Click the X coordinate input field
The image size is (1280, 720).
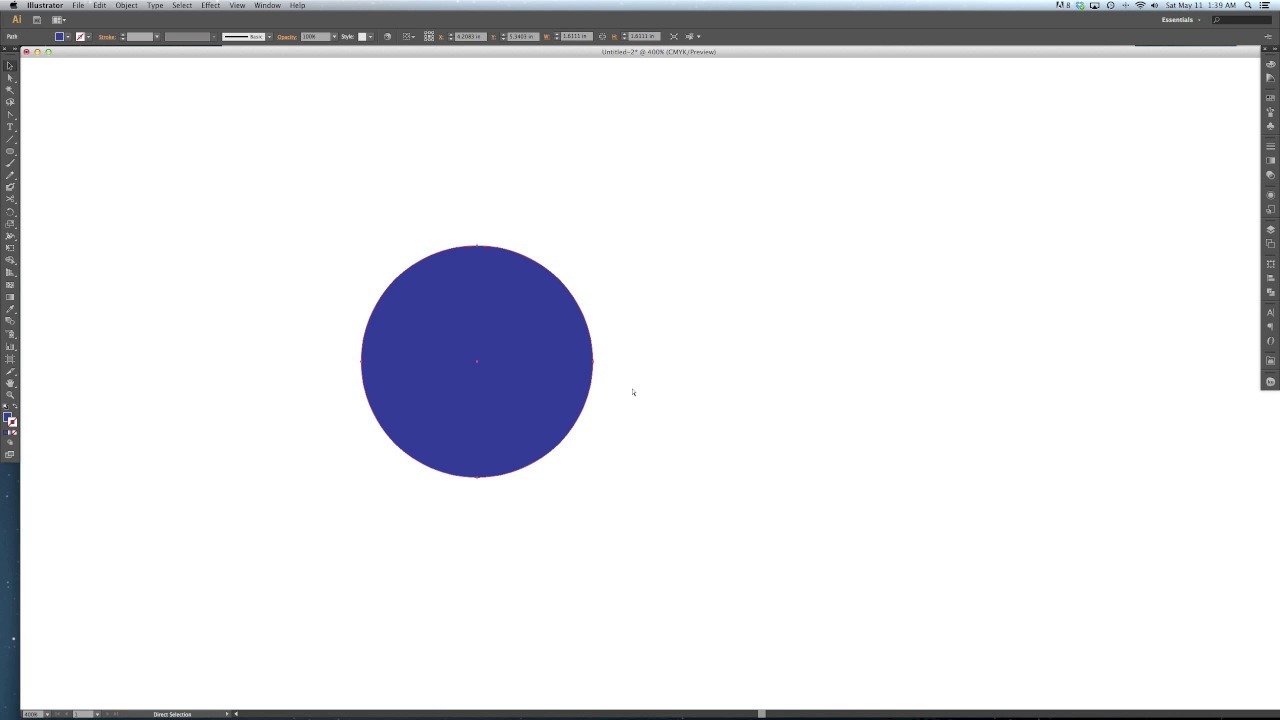click(469, 37)
